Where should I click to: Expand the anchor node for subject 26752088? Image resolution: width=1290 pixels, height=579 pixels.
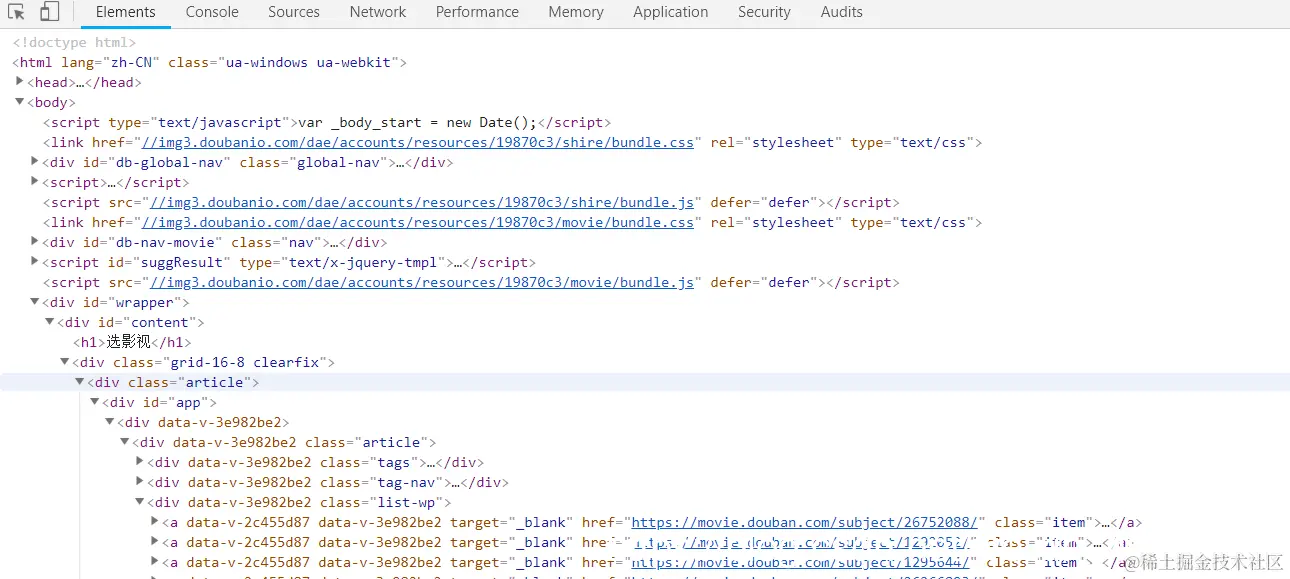tap(155, 522)
